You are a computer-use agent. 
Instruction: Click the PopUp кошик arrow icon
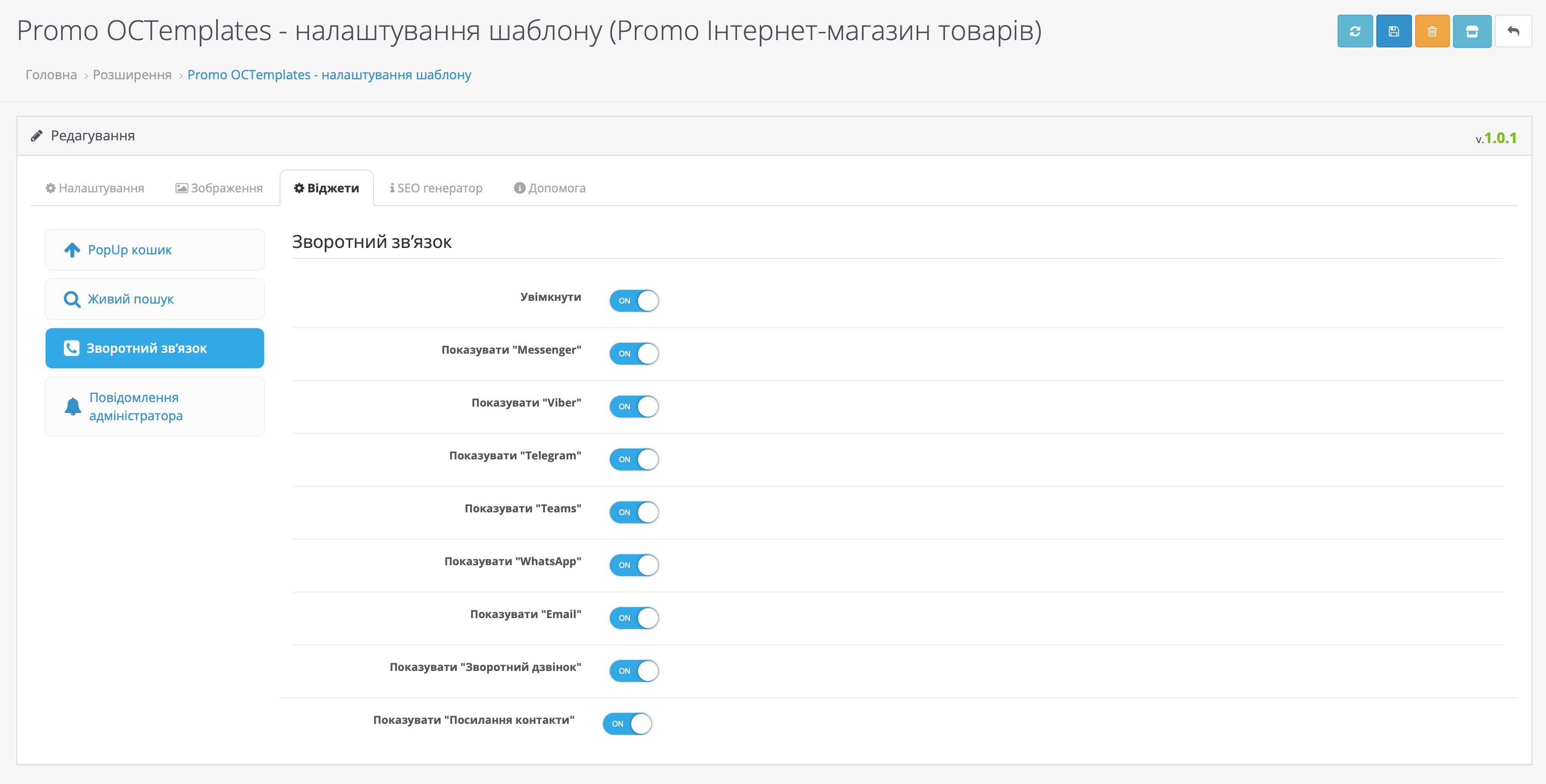[72, 249]
